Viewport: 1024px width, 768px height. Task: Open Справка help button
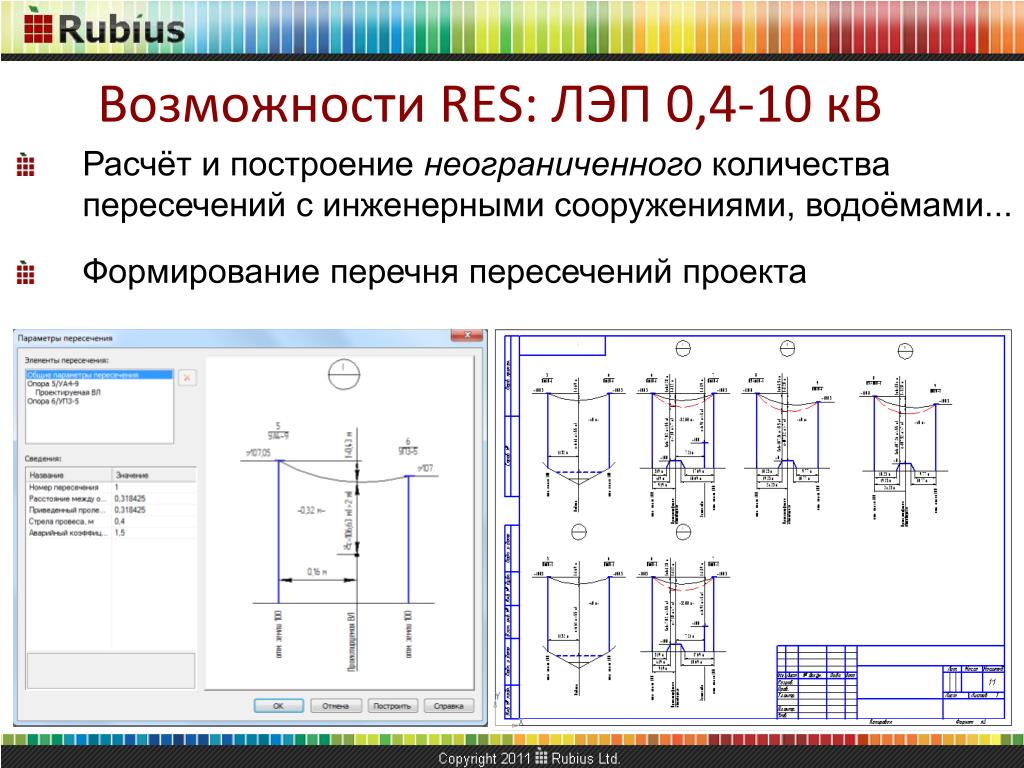coord(448,706)
